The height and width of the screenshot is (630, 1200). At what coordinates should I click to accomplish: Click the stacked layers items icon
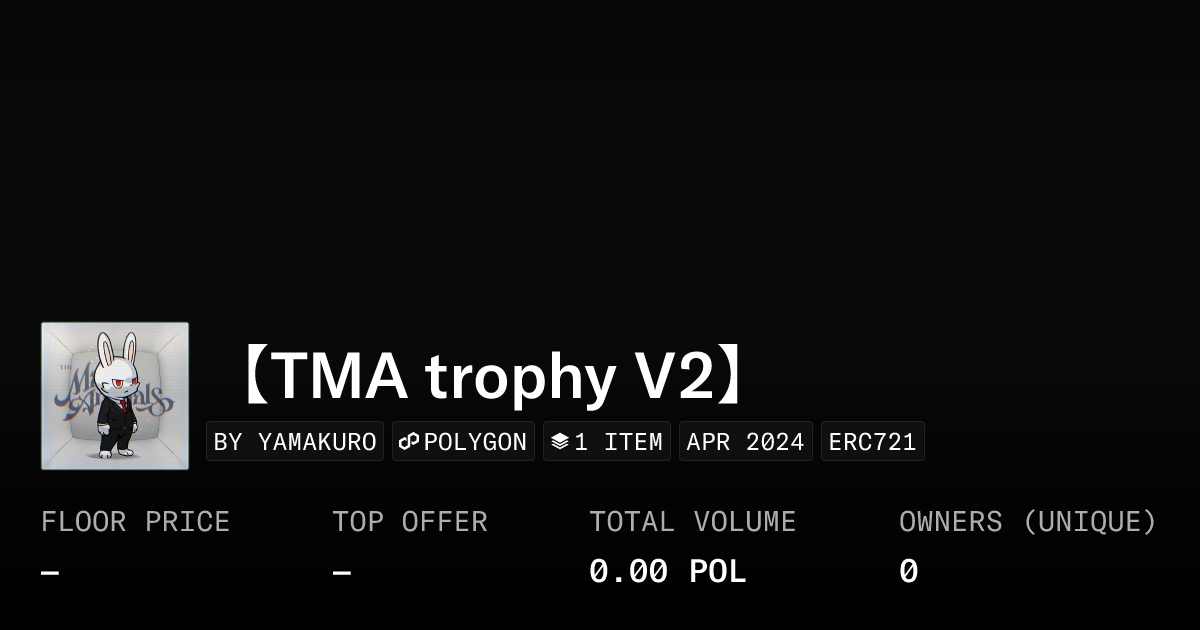560,441
